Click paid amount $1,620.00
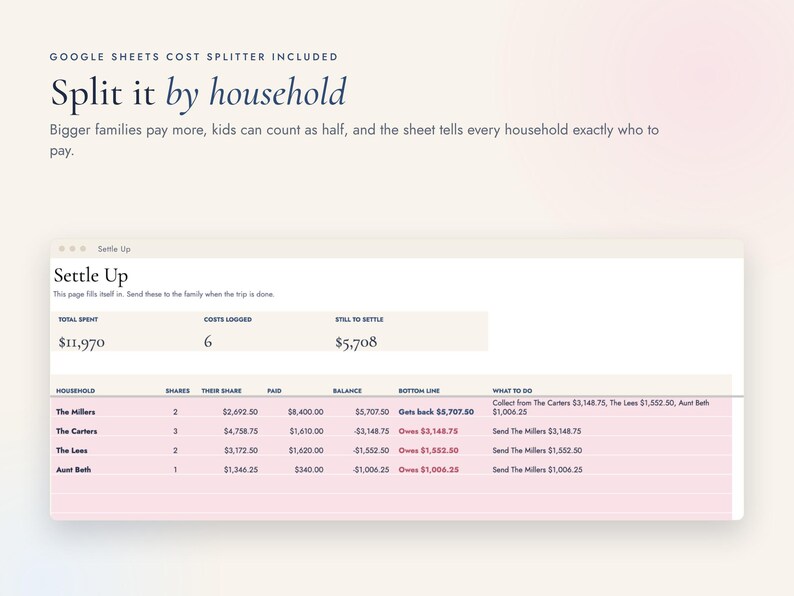Image resolution: width=794 pixels, height=596 pixels. click(x=306, y=451)
